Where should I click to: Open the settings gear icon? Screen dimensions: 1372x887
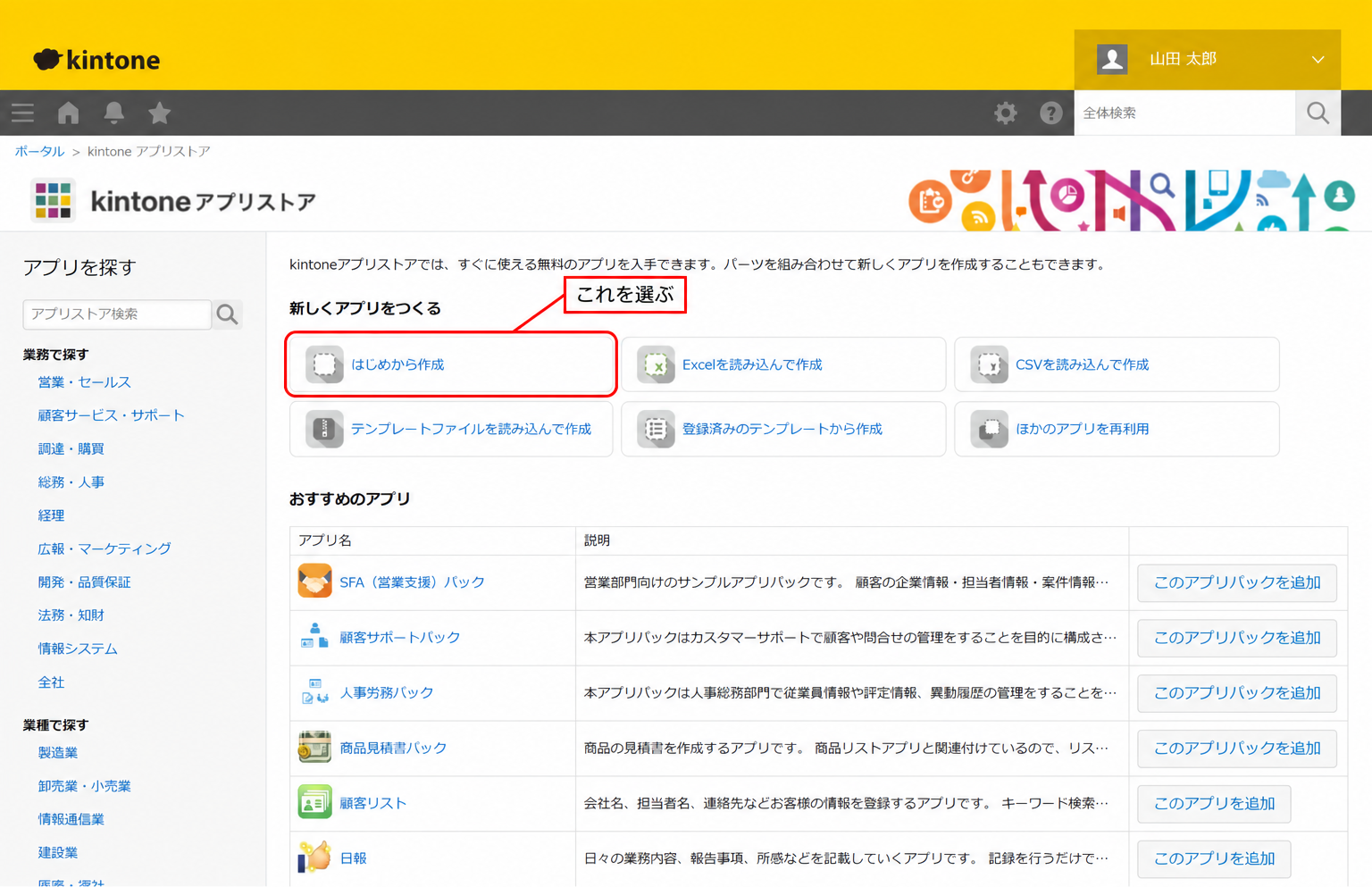point(1006,113)
